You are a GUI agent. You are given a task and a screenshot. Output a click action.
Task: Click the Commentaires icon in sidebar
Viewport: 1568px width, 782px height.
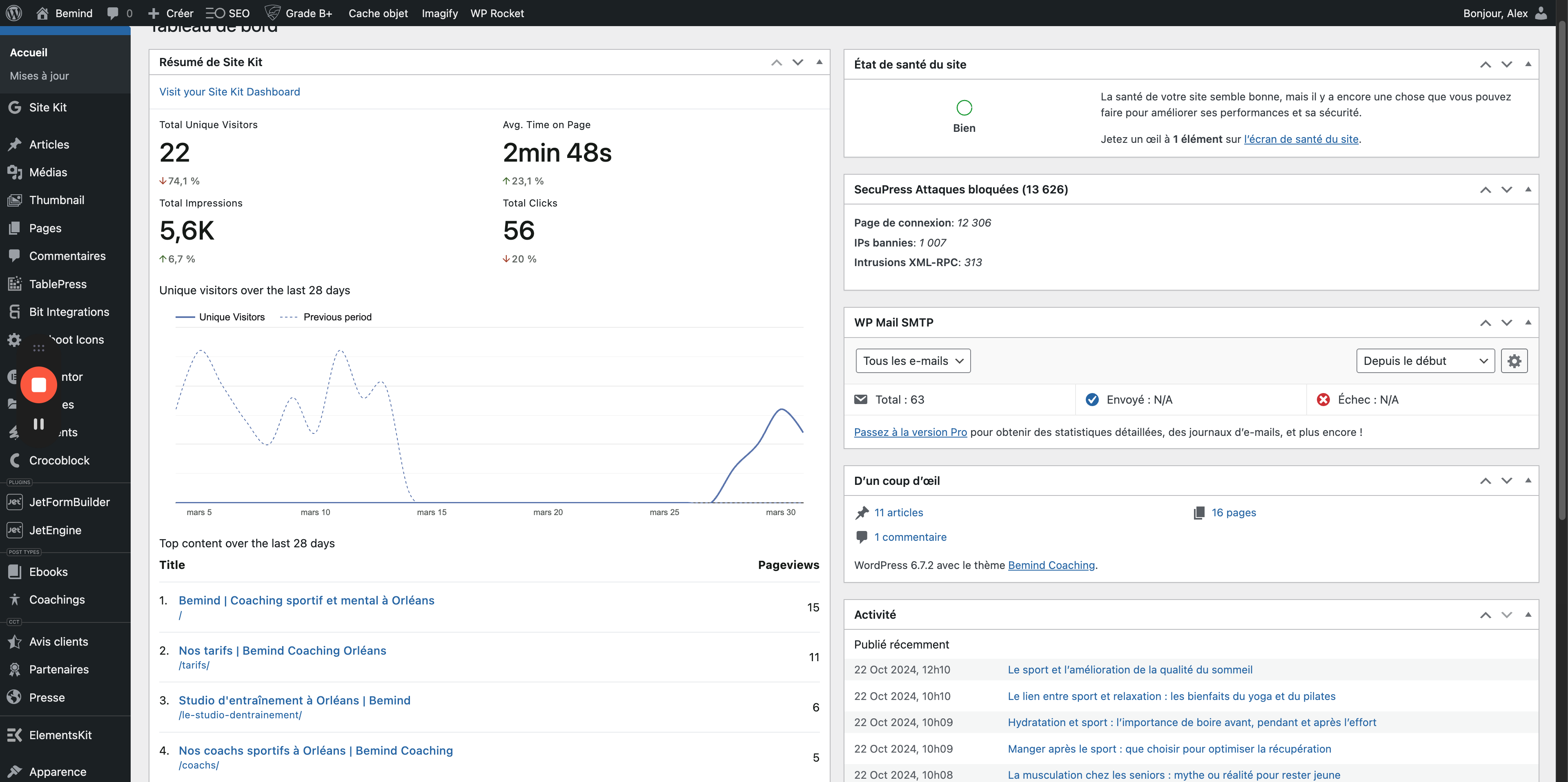(x=15, y=255)
